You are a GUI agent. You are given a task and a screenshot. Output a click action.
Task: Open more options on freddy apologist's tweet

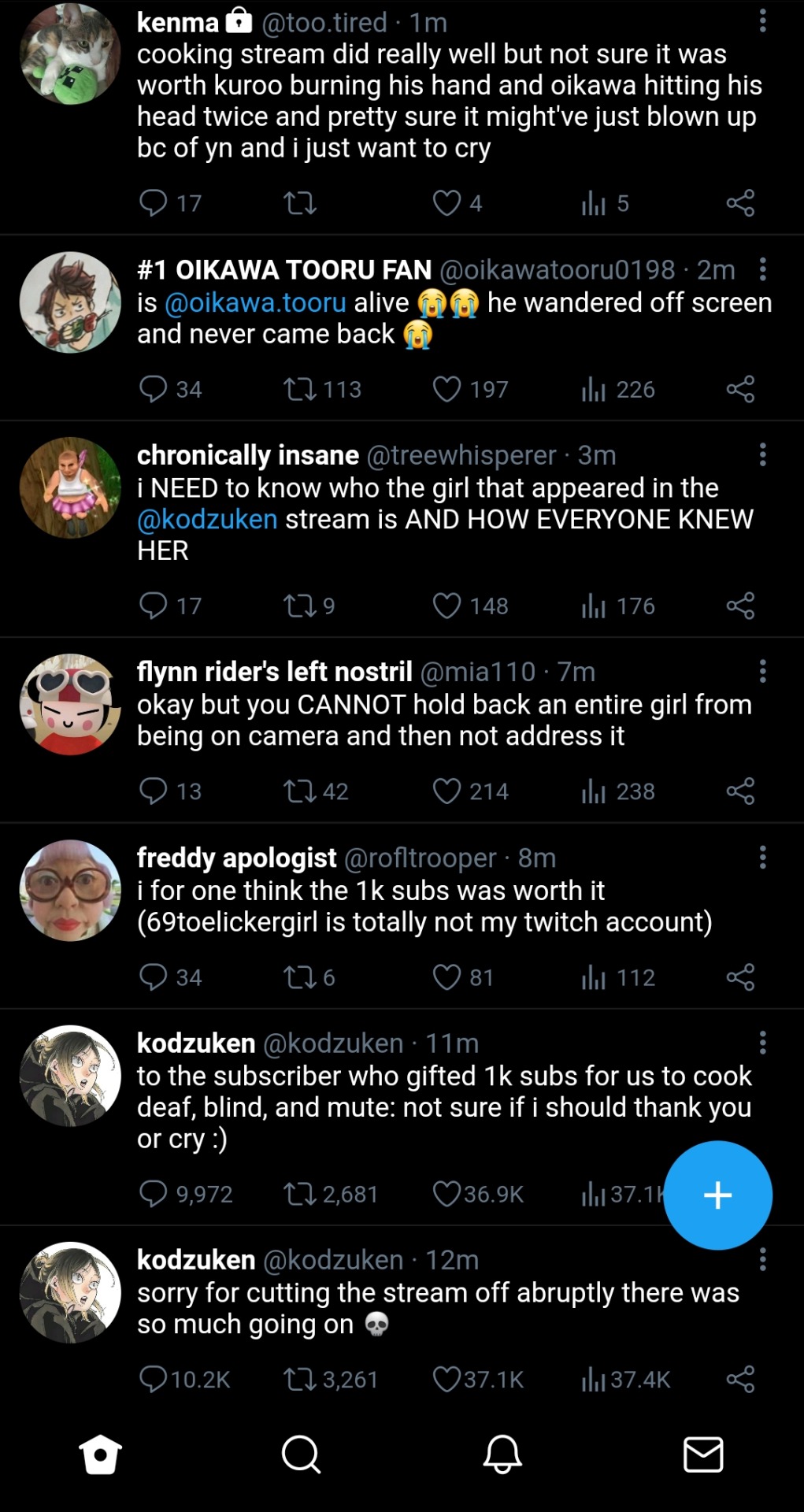[762, 857]
